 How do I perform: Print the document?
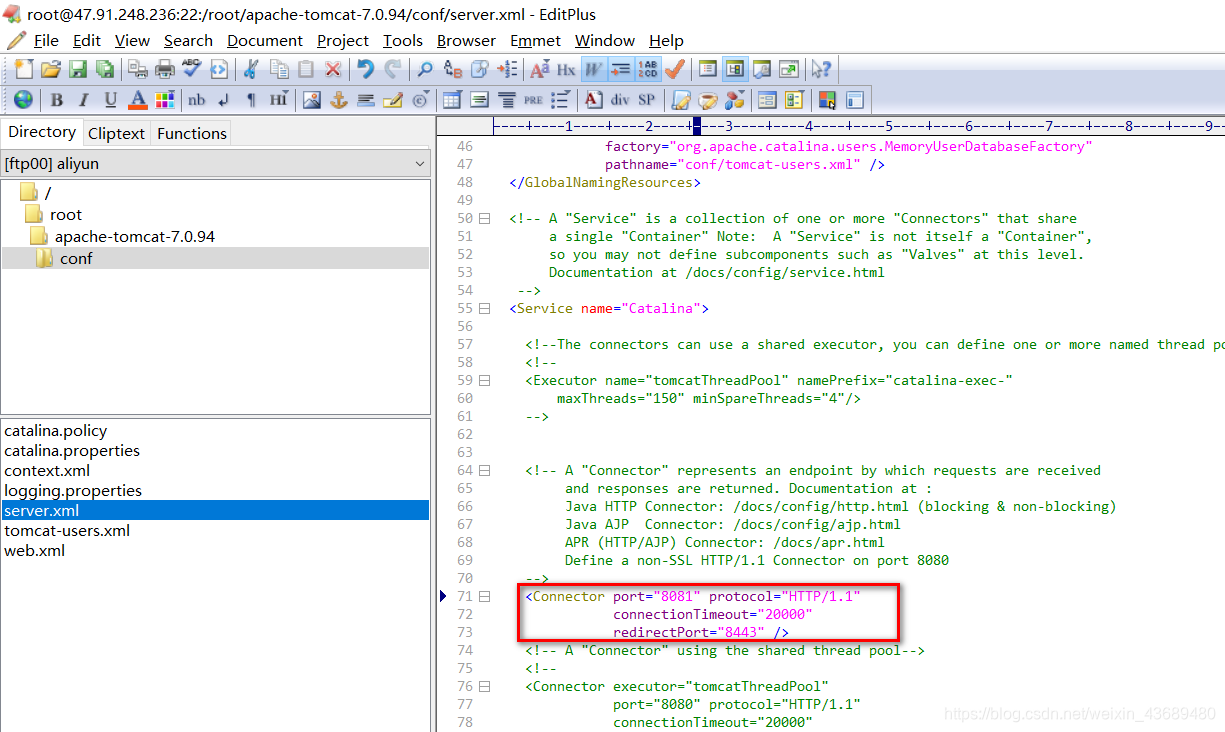[x=165, y=69]
